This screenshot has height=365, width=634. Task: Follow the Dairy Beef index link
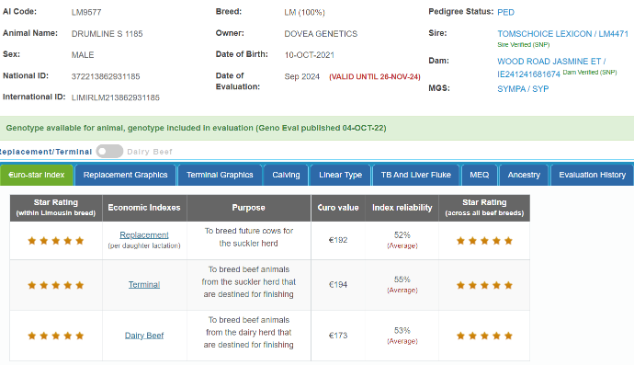point(144,335)
